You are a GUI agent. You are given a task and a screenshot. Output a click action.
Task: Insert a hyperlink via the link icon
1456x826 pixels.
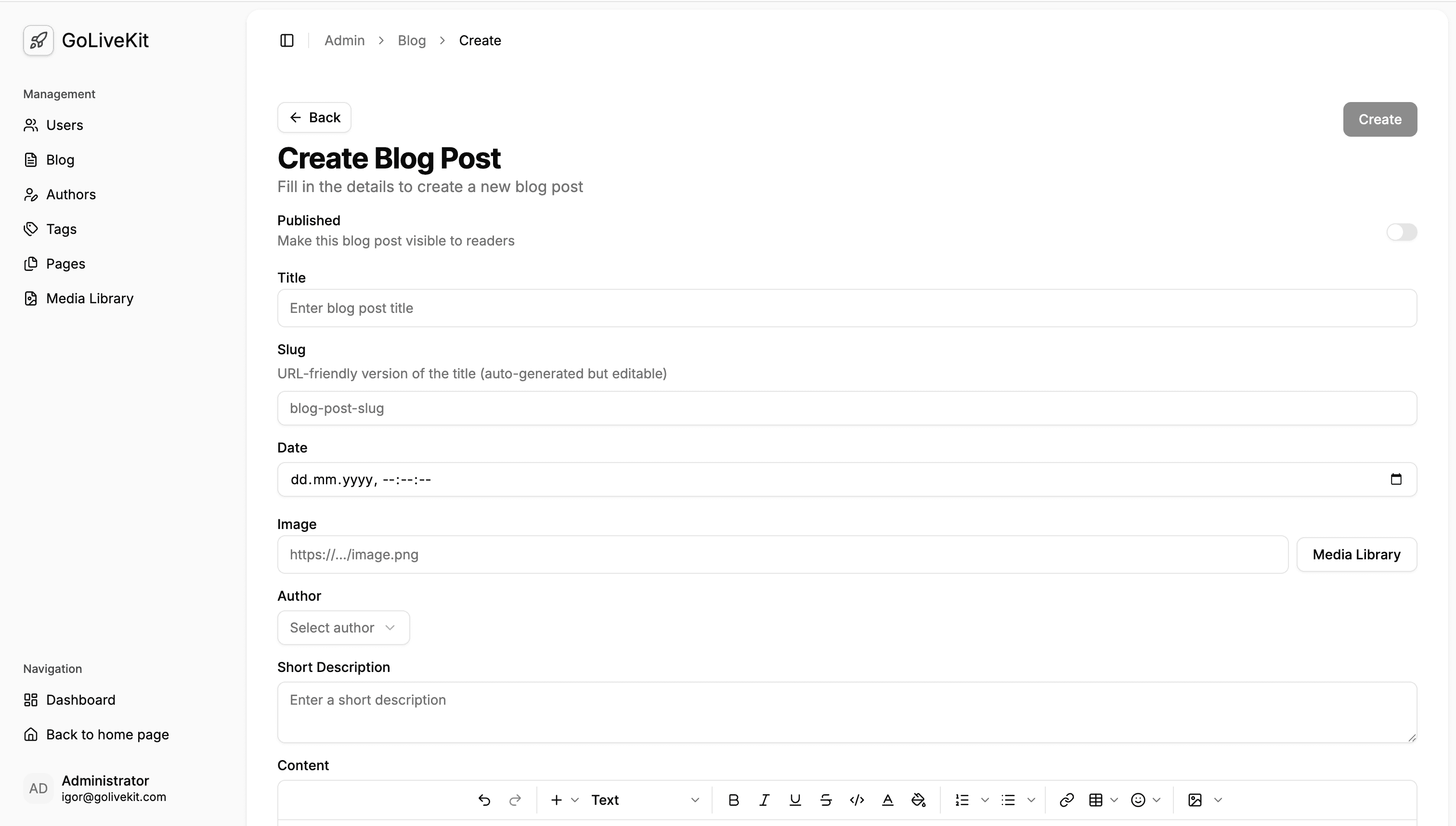pos(1066,800)
